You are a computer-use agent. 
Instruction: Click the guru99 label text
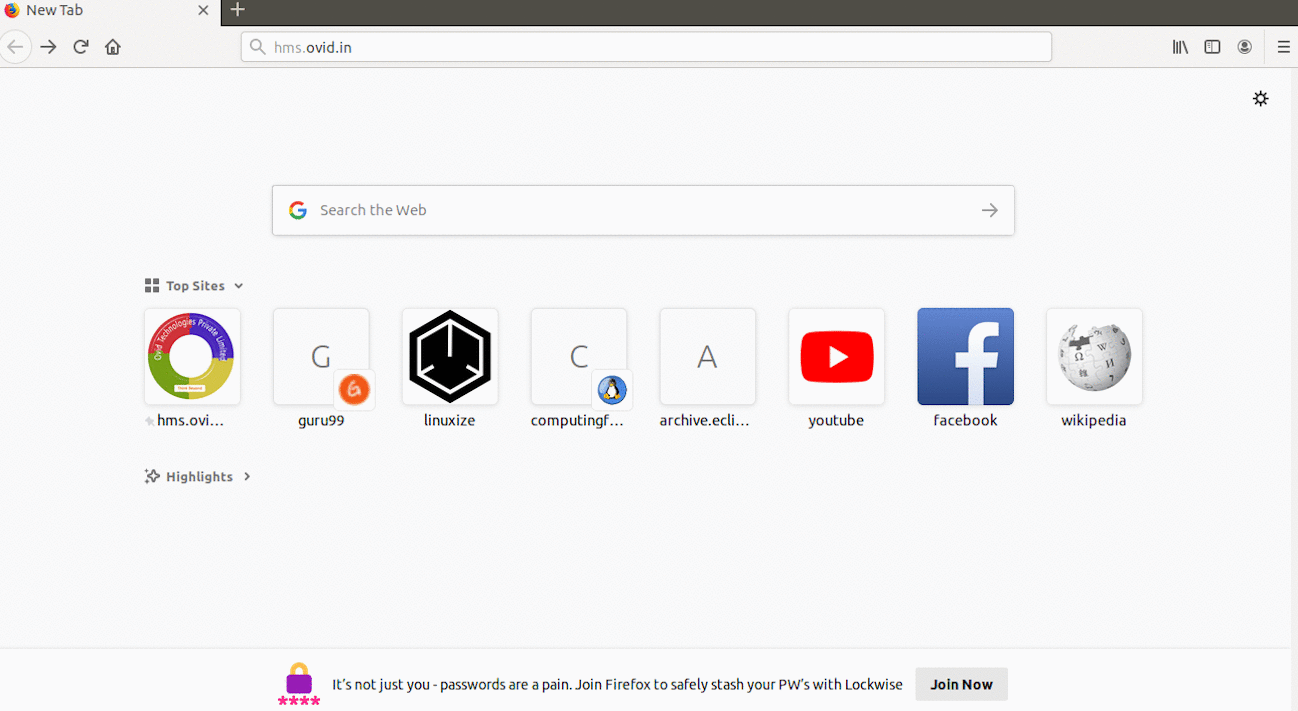[321, 421]
